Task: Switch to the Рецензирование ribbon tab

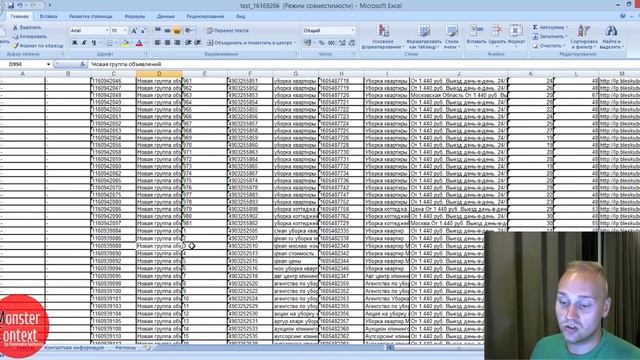Action: 205,16
